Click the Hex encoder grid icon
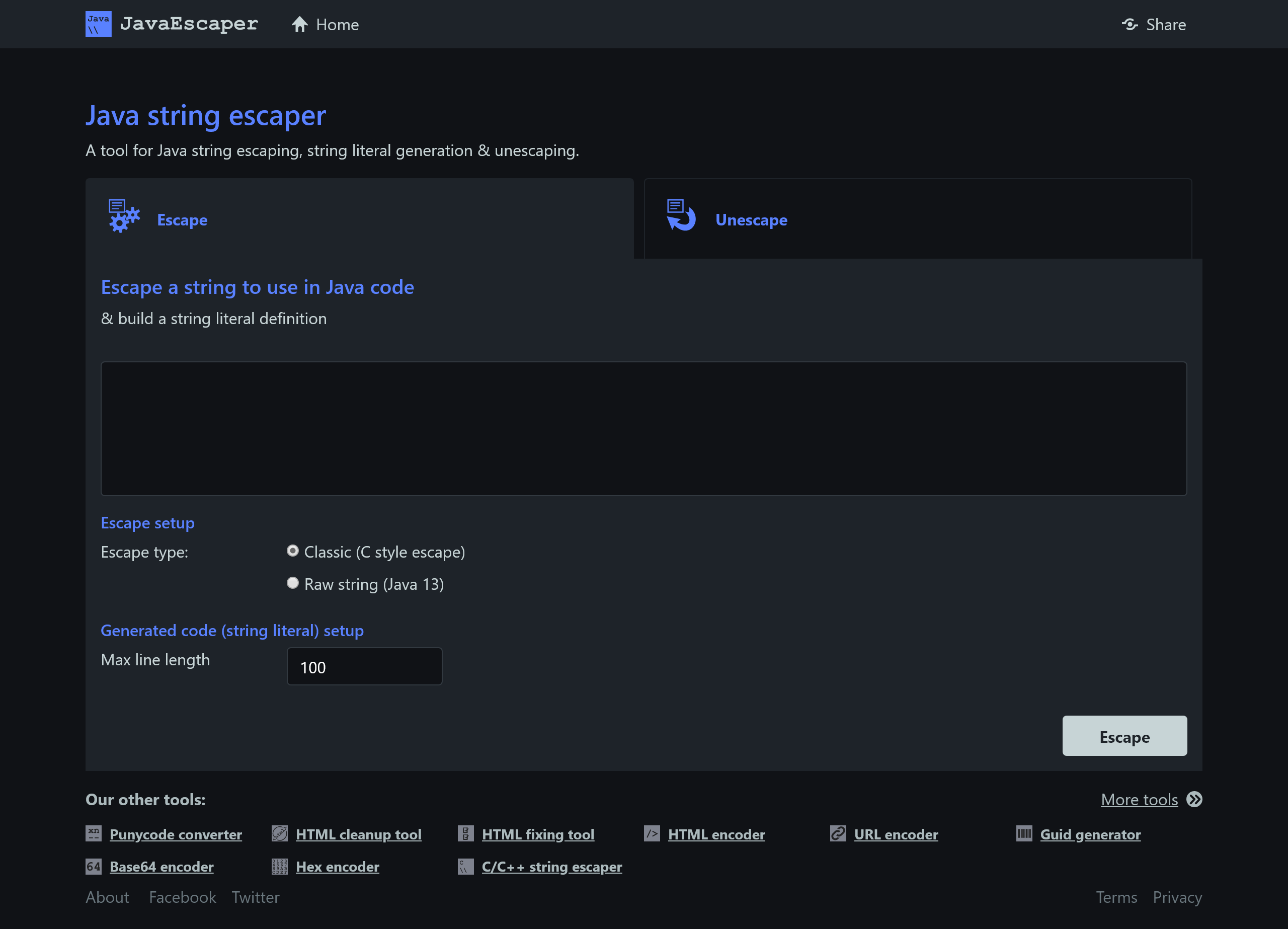This screenshot has width=1288, height=929. (279, 867)
